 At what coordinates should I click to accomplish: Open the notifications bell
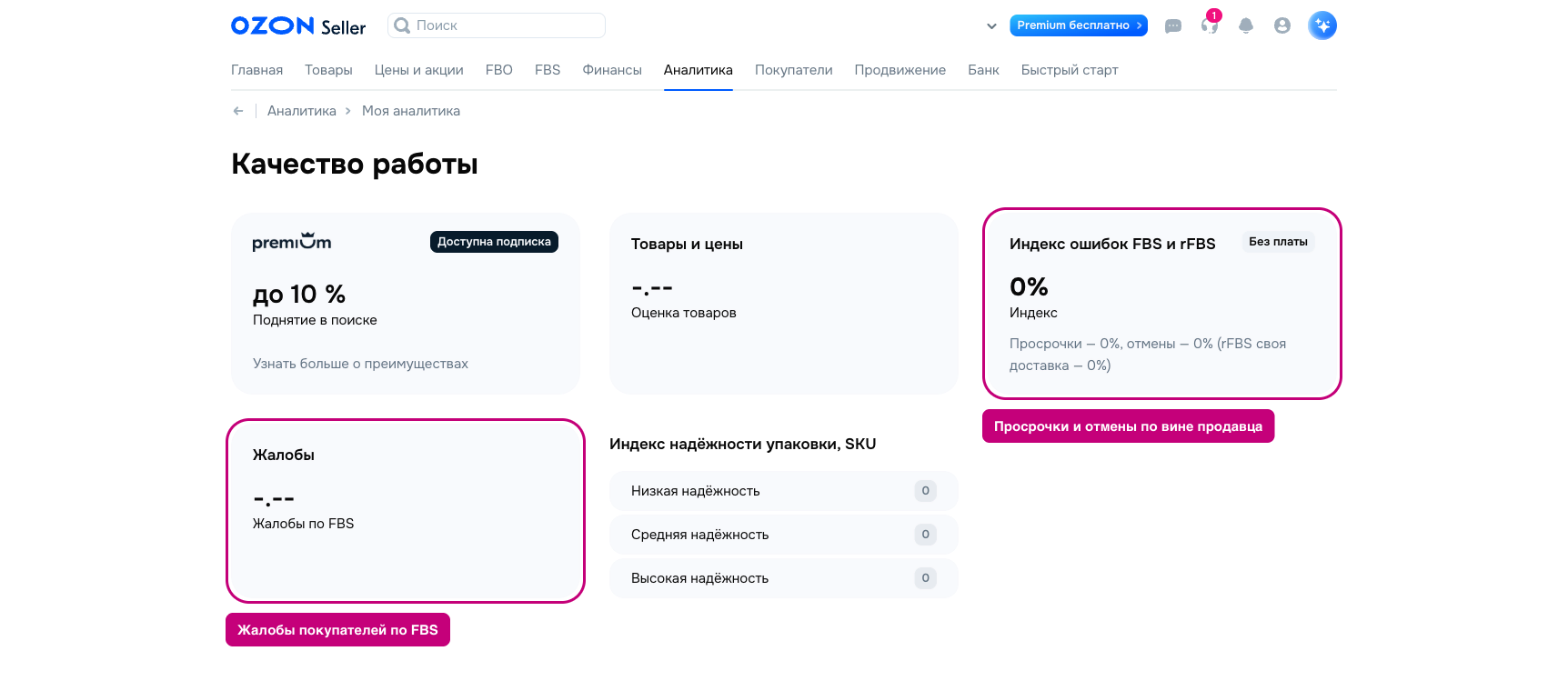click(1246, 25)
